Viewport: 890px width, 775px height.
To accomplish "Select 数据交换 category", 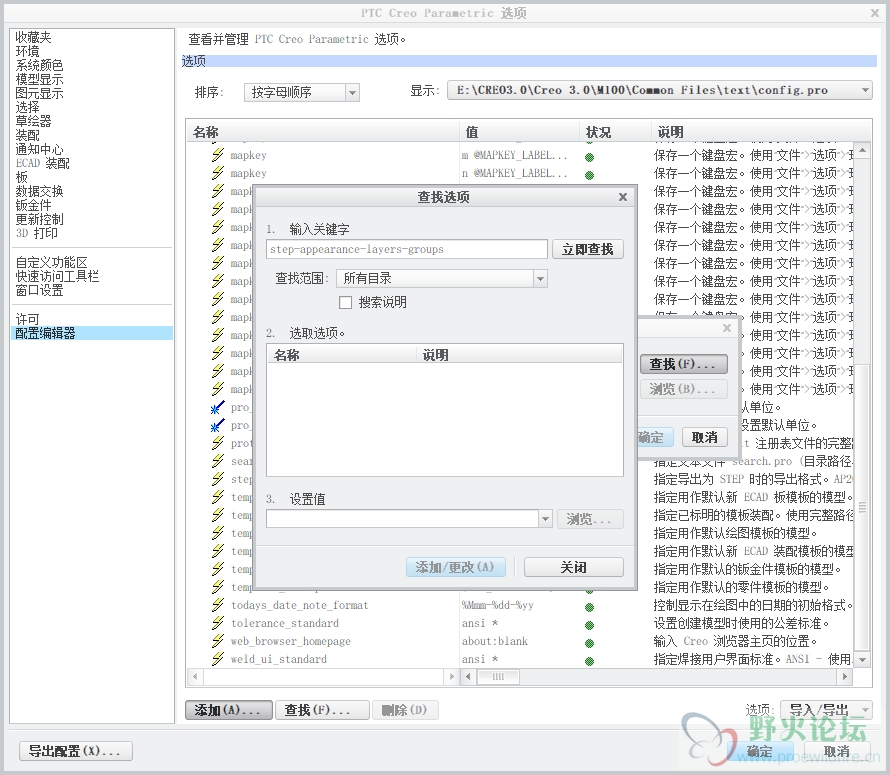I will 39,191.
